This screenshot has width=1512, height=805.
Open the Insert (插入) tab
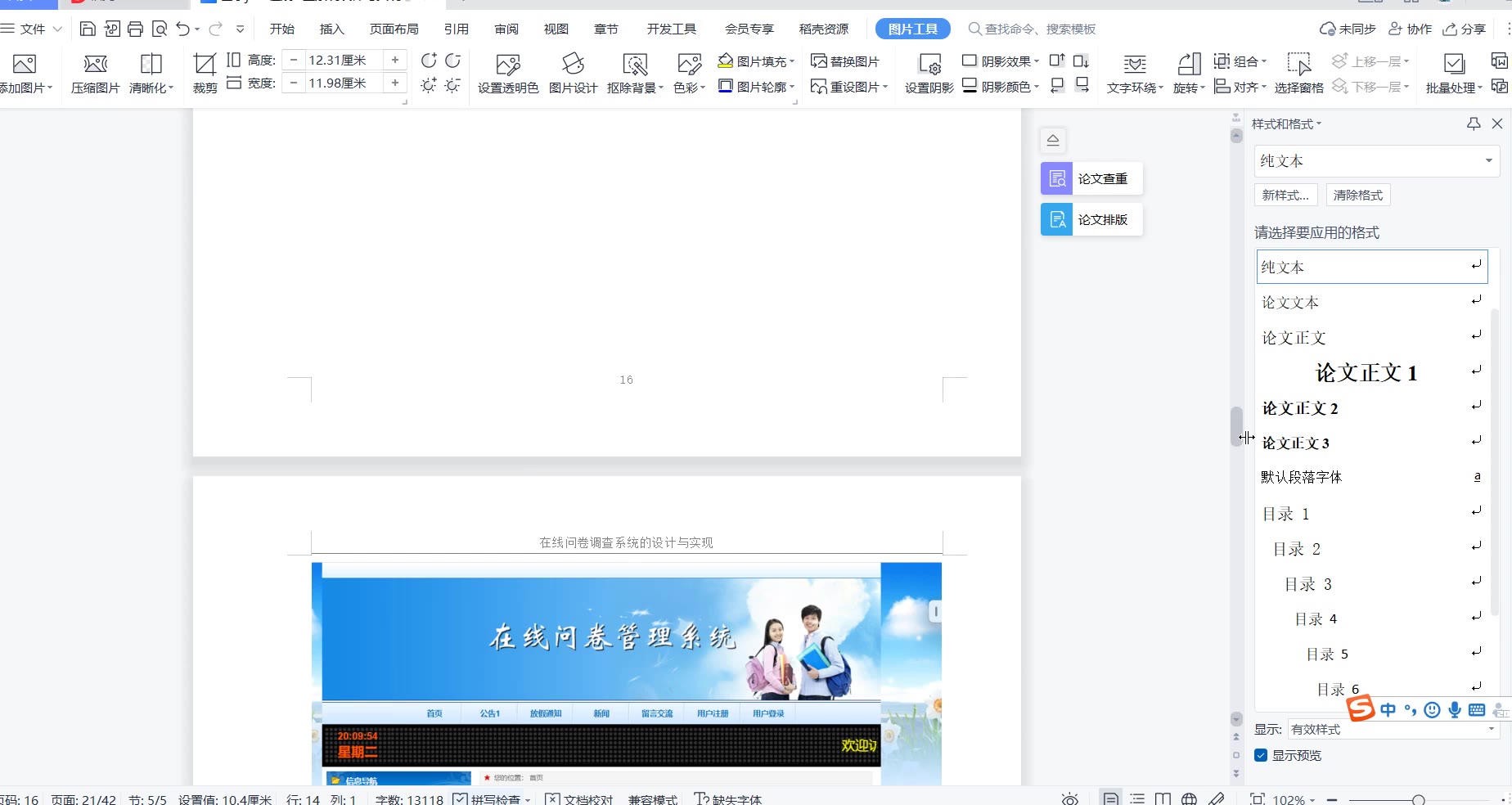tap(331, 29)
